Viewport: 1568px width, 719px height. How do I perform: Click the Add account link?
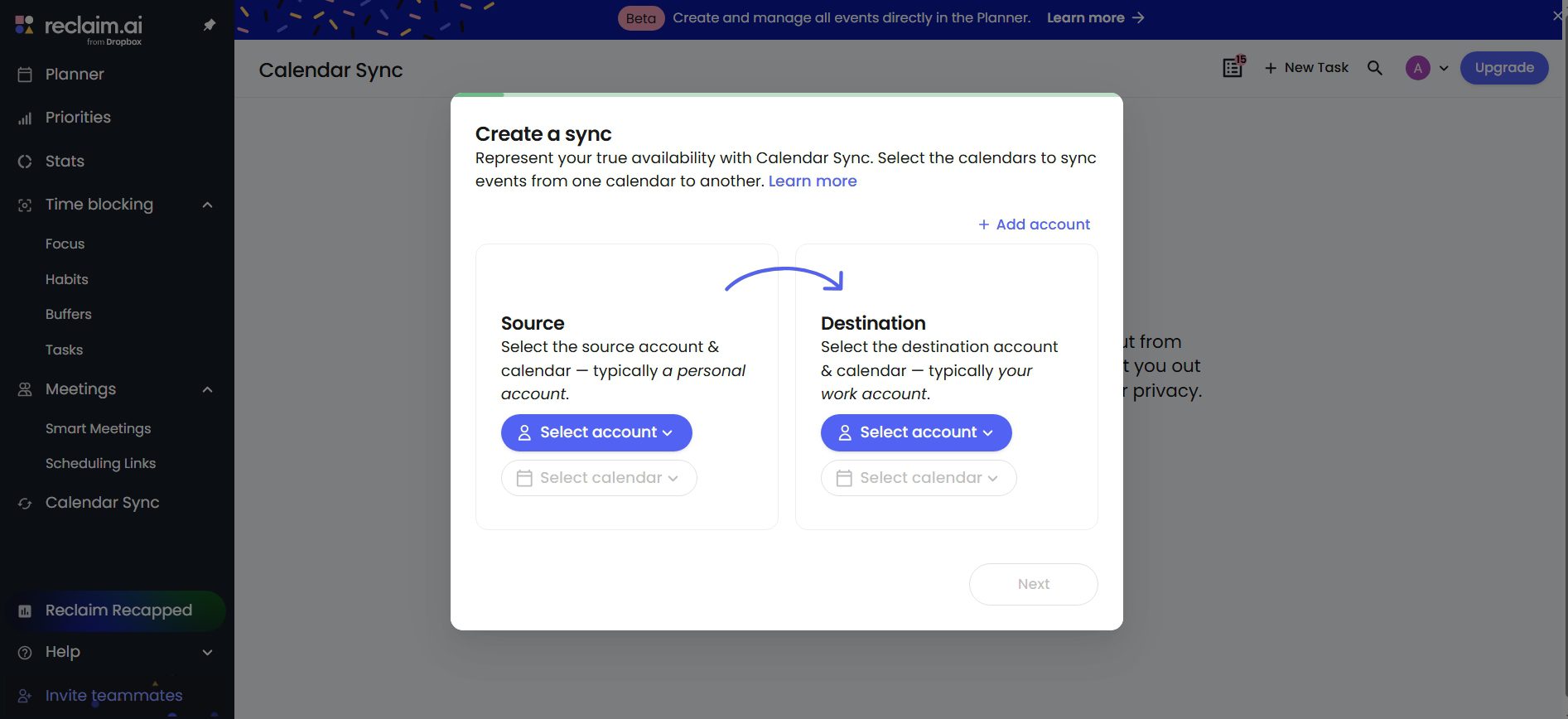click(1034, 224)
